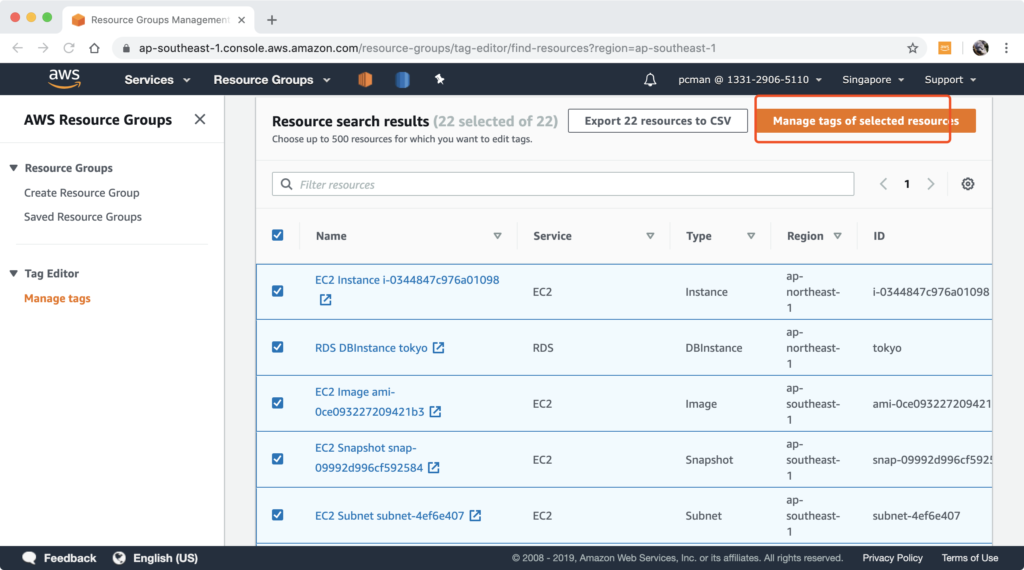
Task: Click the Feedback link in the footer
Action: 70,558
